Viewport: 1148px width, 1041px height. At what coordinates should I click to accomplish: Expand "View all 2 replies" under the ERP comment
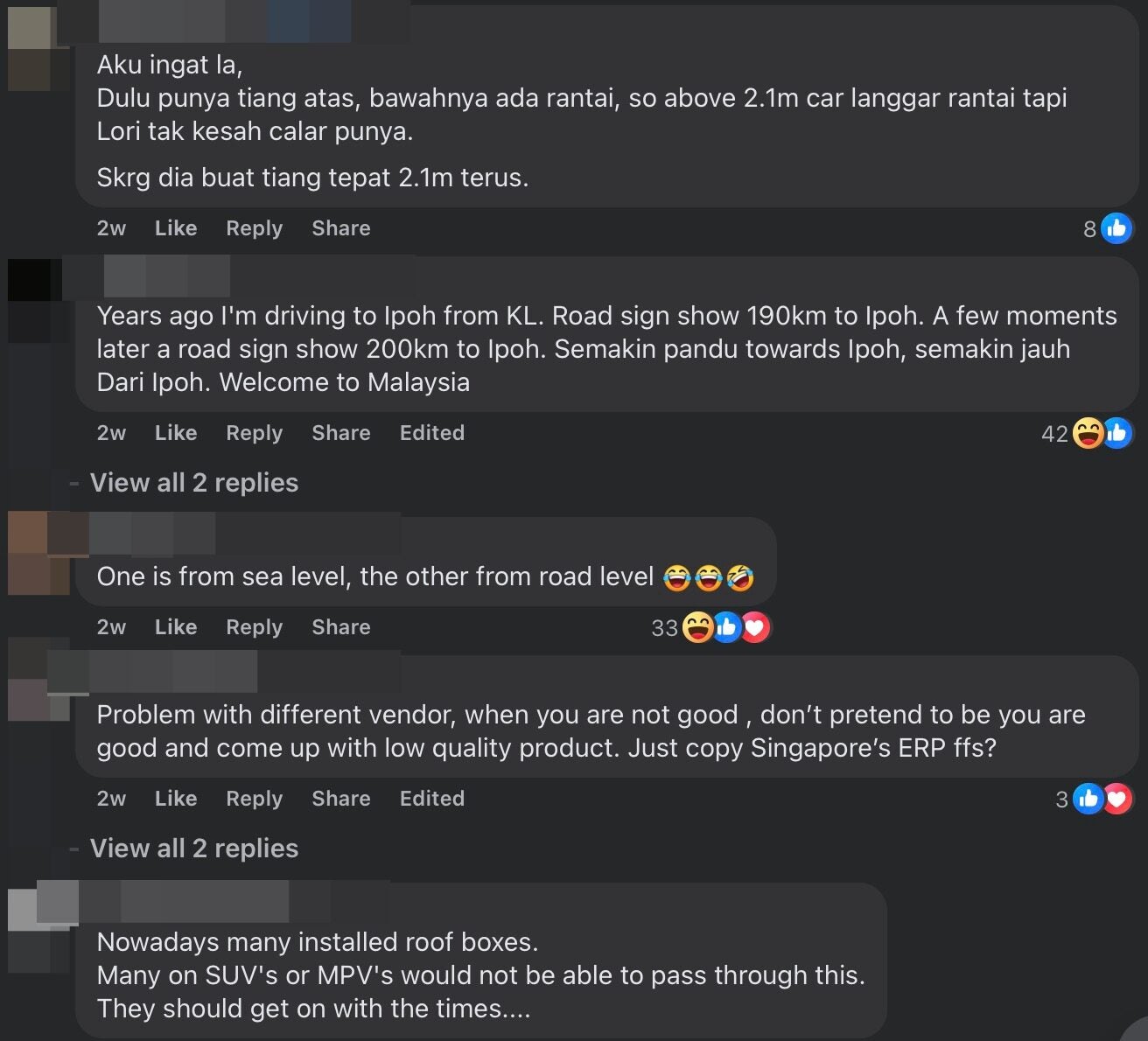coord(194,849)
